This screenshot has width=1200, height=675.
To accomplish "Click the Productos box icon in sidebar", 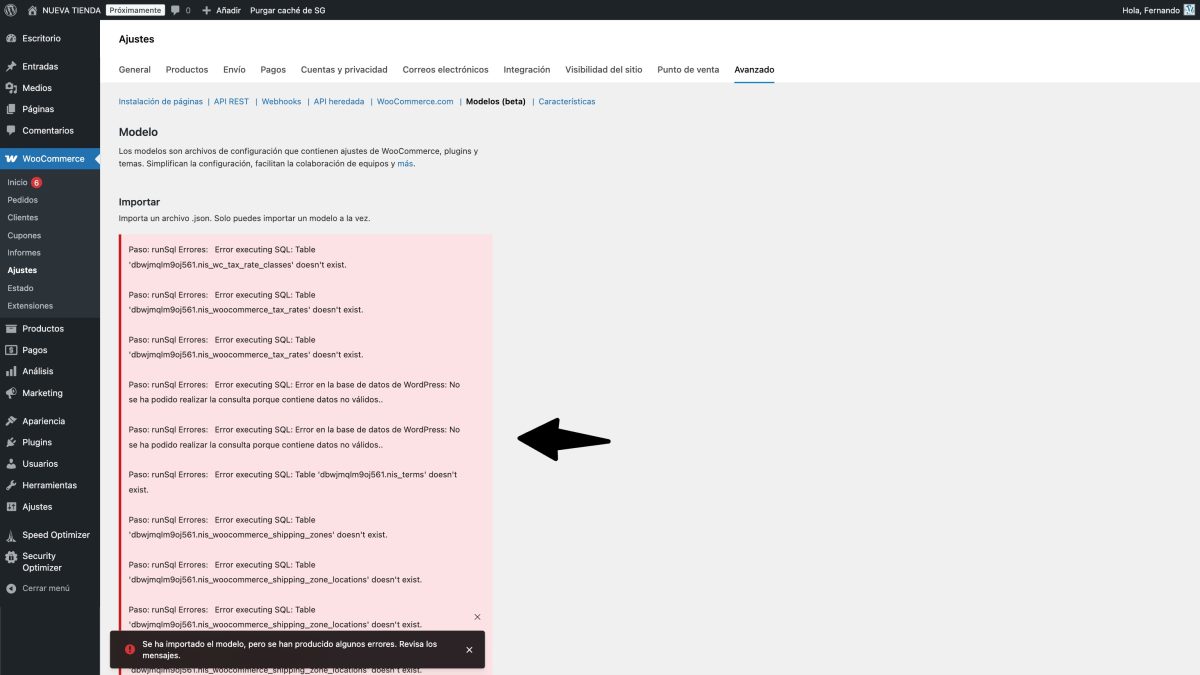I will point(11,329).
